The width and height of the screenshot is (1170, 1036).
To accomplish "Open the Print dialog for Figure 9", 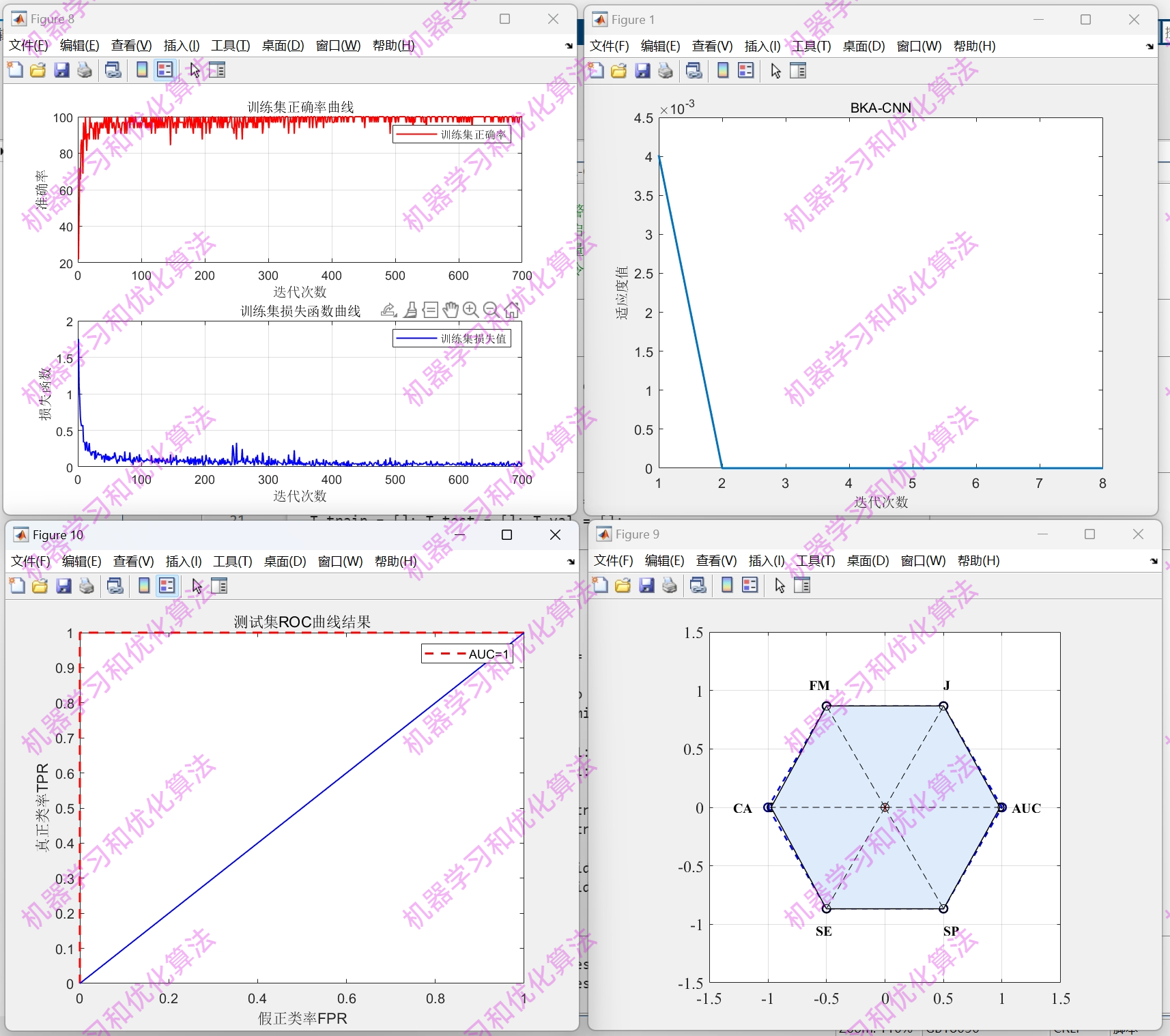I will click(668, 586).
